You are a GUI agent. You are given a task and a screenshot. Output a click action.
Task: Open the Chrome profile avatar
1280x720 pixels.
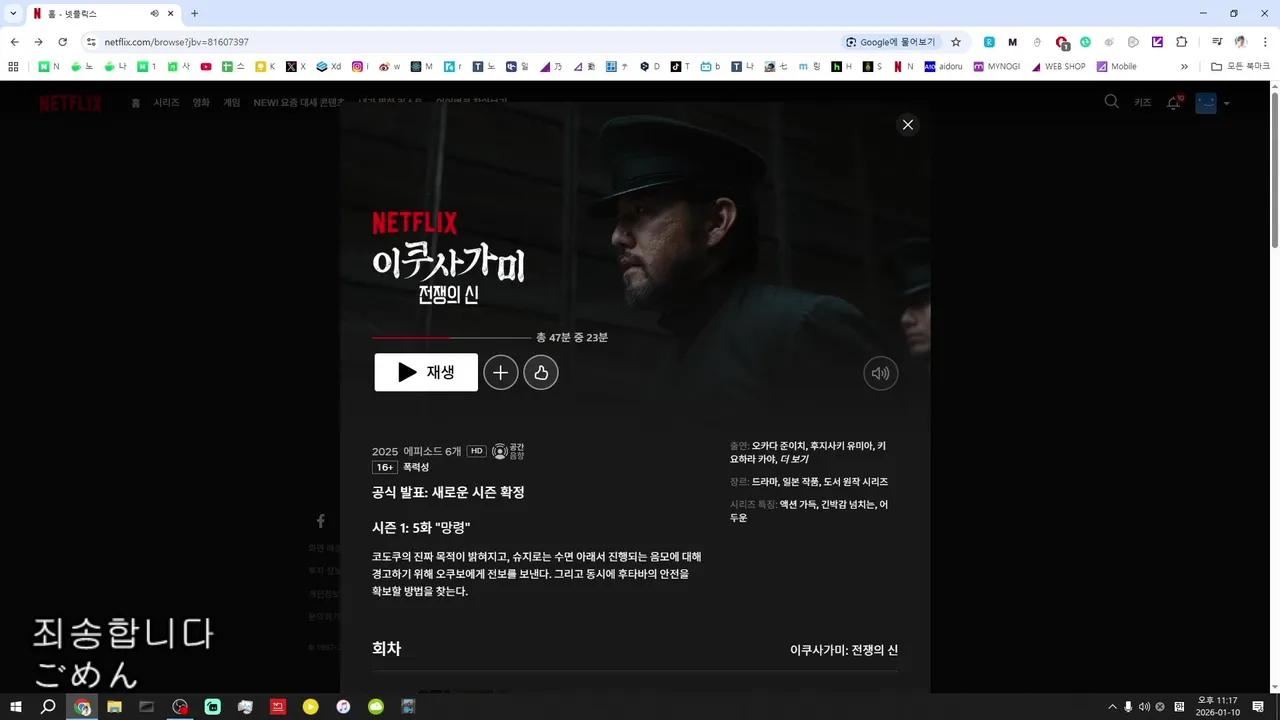[x=1241, y=42]
